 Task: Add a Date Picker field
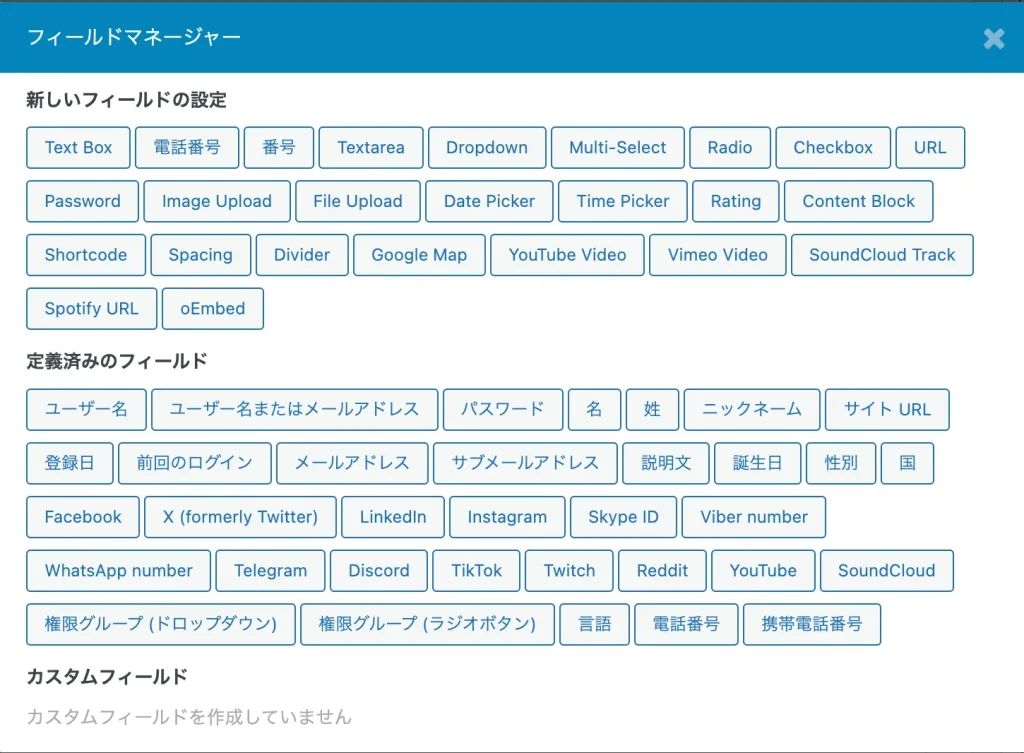coord(489,201)
